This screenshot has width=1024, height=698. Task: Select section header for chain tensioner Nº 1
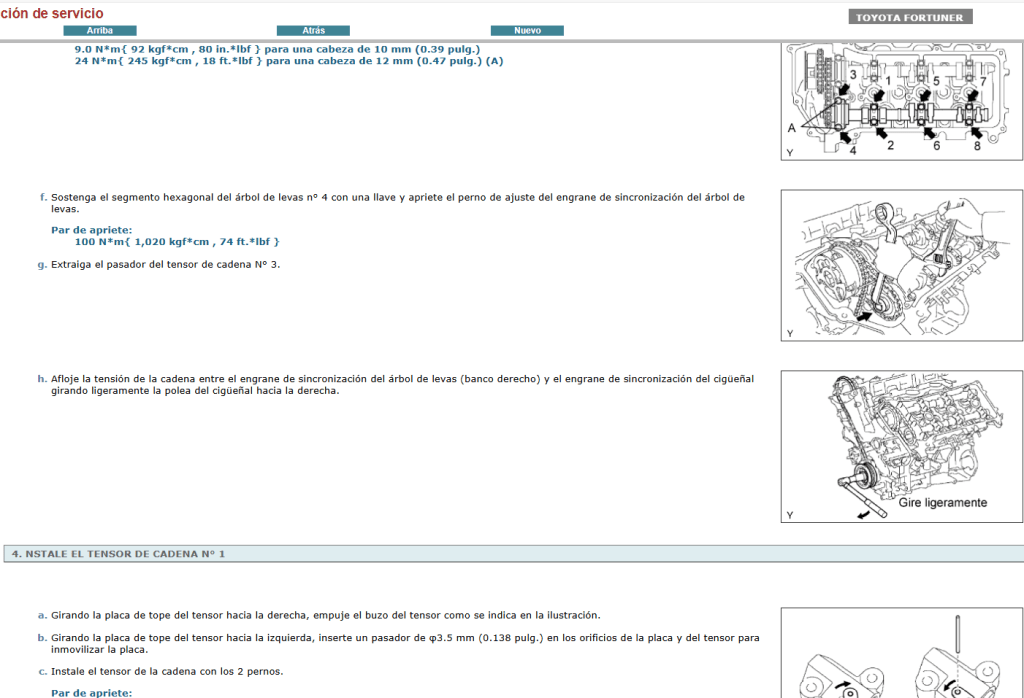pos(118,554)
